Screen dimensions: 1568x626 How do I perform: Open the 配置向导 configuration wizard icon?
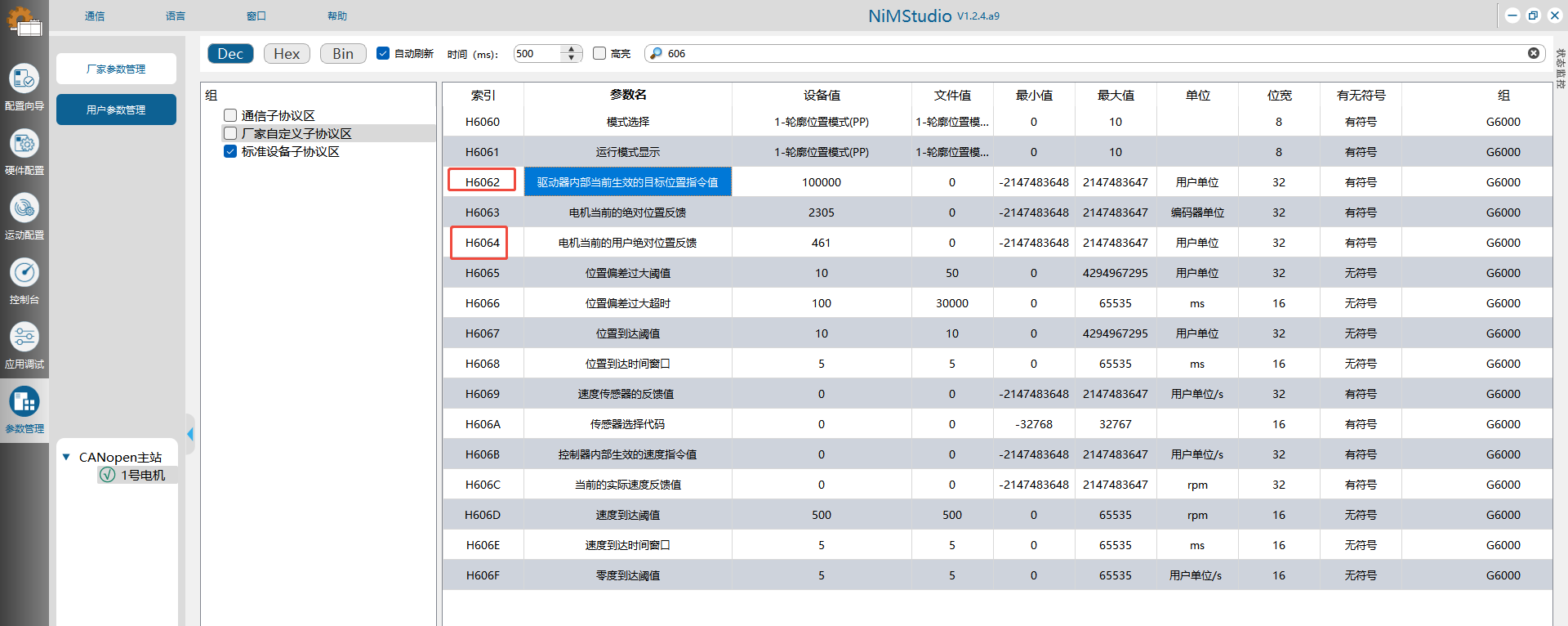pos(24,79)
